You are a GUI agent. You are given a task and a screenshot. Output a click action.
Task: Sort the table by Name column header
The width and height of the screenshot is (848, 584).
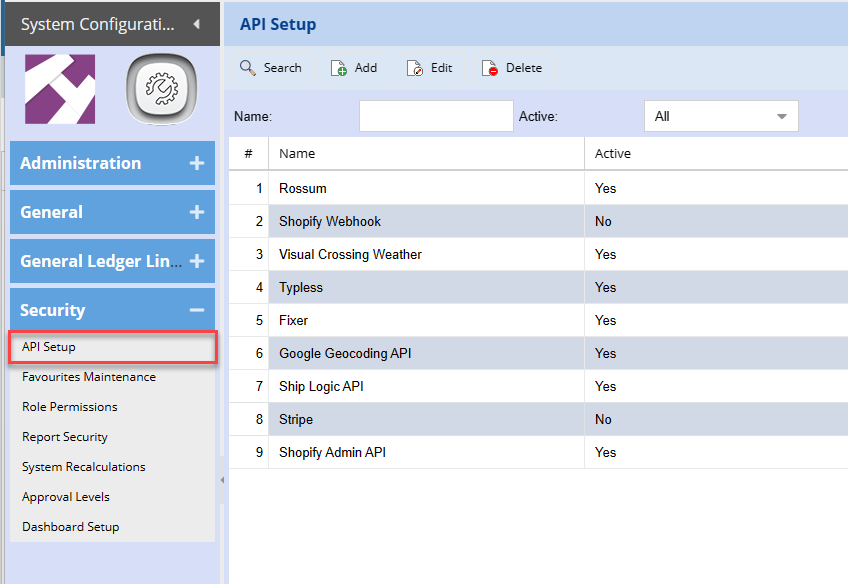point(297,153)
